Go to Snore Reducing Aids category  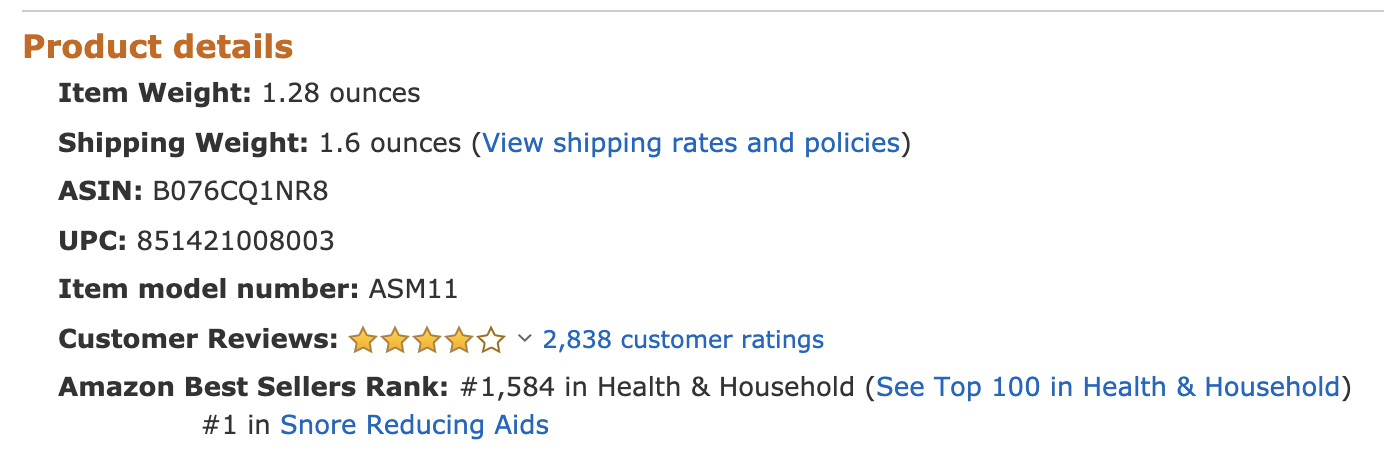coord(414,425)
